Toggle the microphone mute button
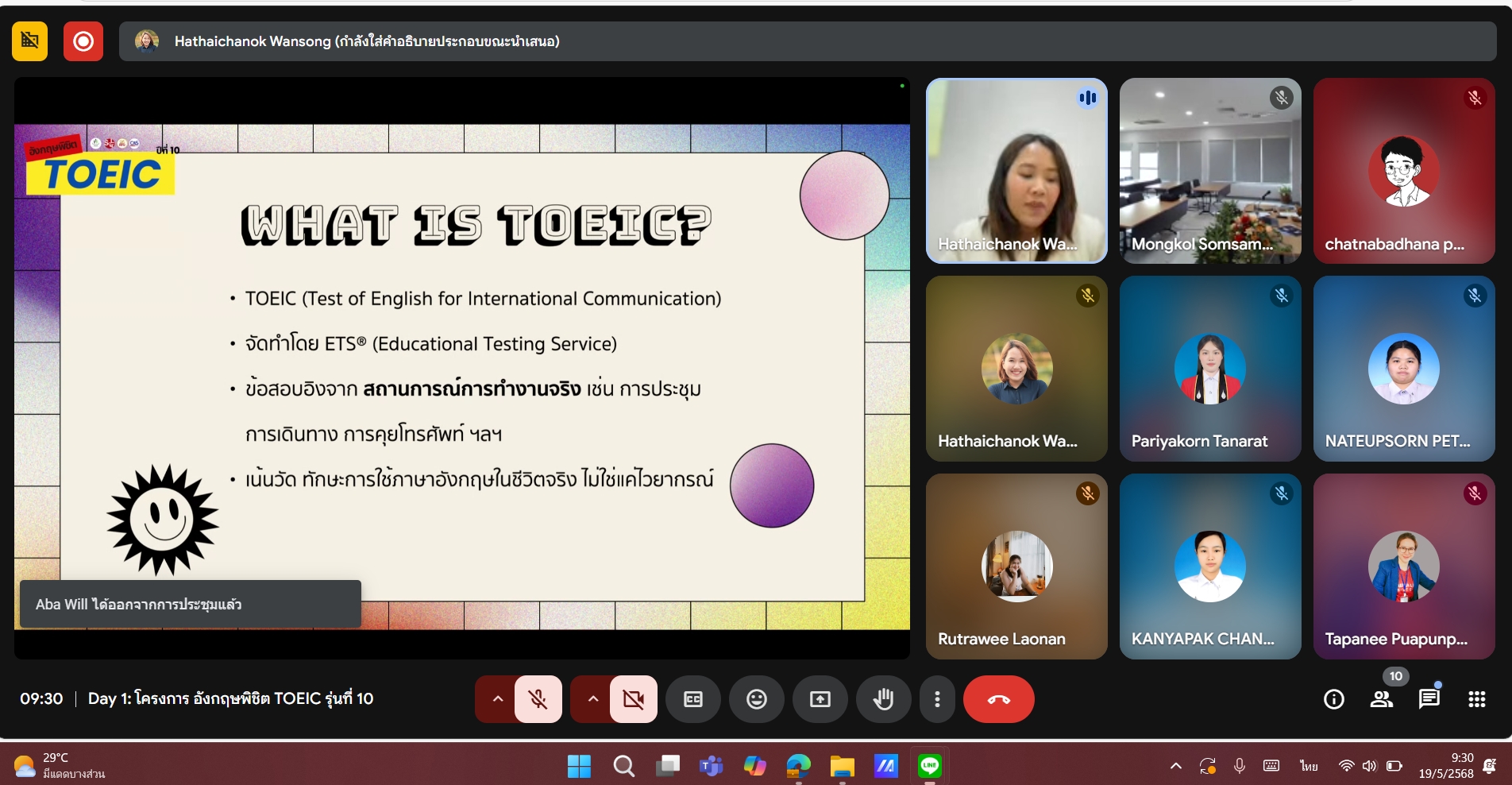 pos(538,699)
